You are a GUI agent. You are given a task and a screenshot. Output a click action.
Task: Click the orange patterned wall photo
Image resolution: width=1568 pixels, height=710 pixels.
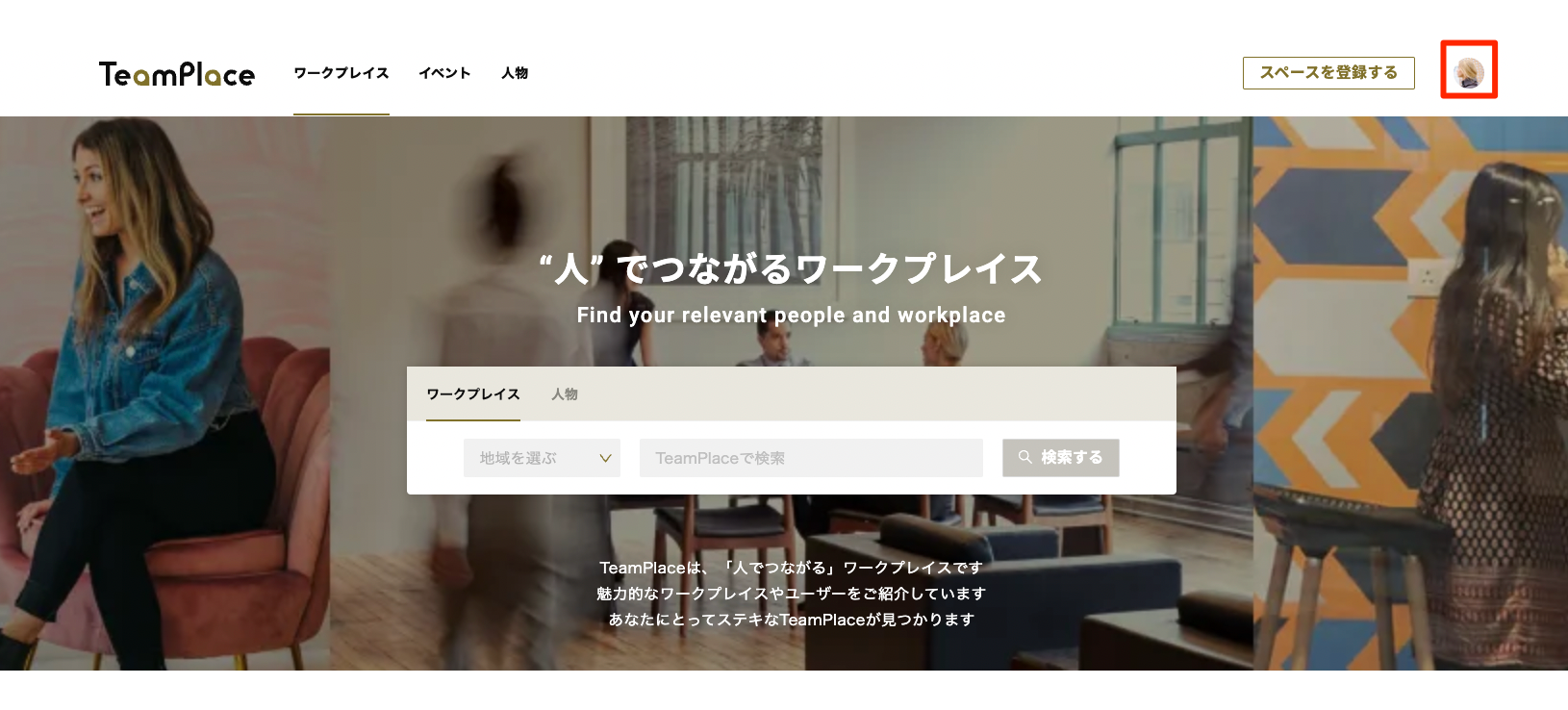click(1410, 393)
